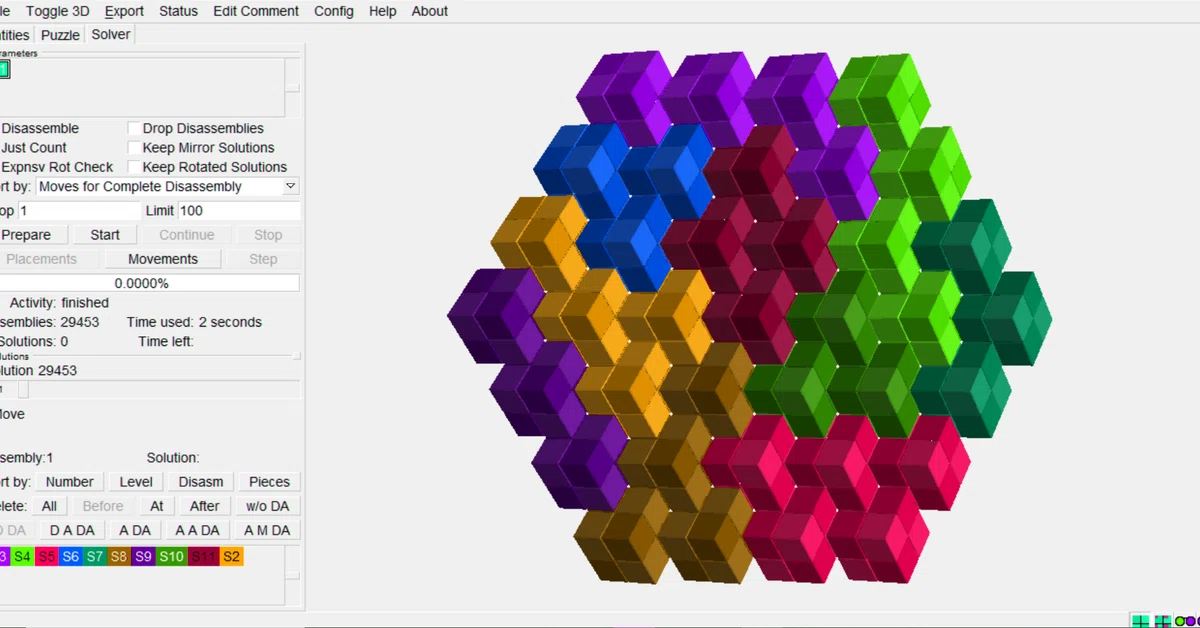This screenshot has height=628, width=1200.
Task: Select the S10 piece color block
Action: [x=171, y=556]
